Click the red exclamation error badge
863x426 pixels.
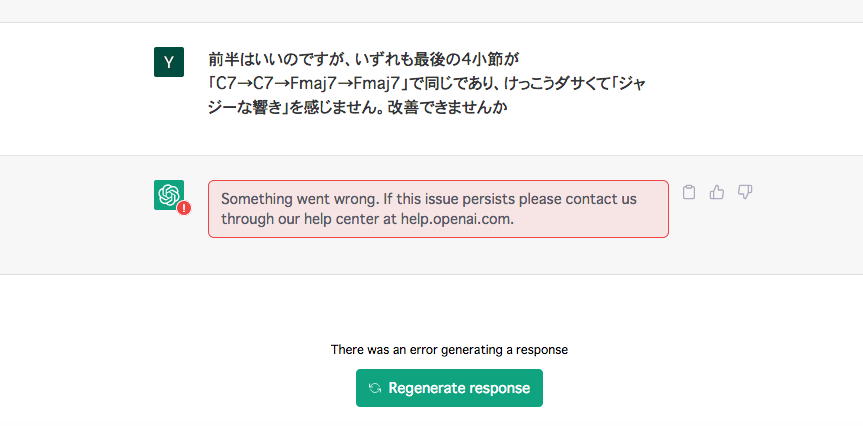pos(184,207)
